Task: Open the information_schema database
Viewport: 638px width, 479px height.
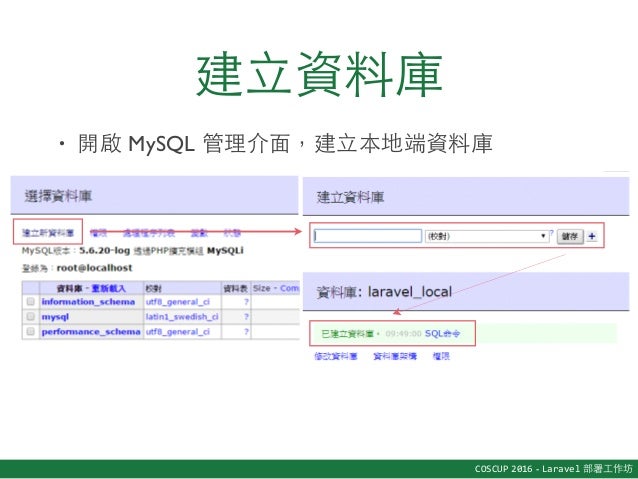Action: click(88, 302)
